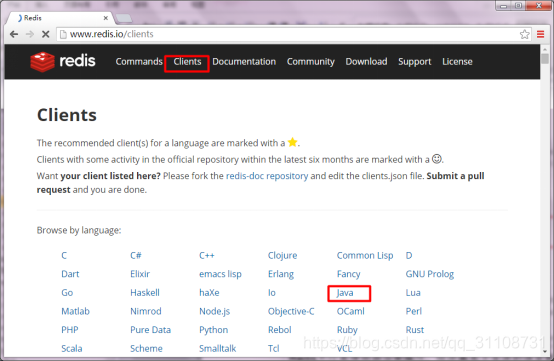Browse clients for Common Lisp

[x=365, y=255]
